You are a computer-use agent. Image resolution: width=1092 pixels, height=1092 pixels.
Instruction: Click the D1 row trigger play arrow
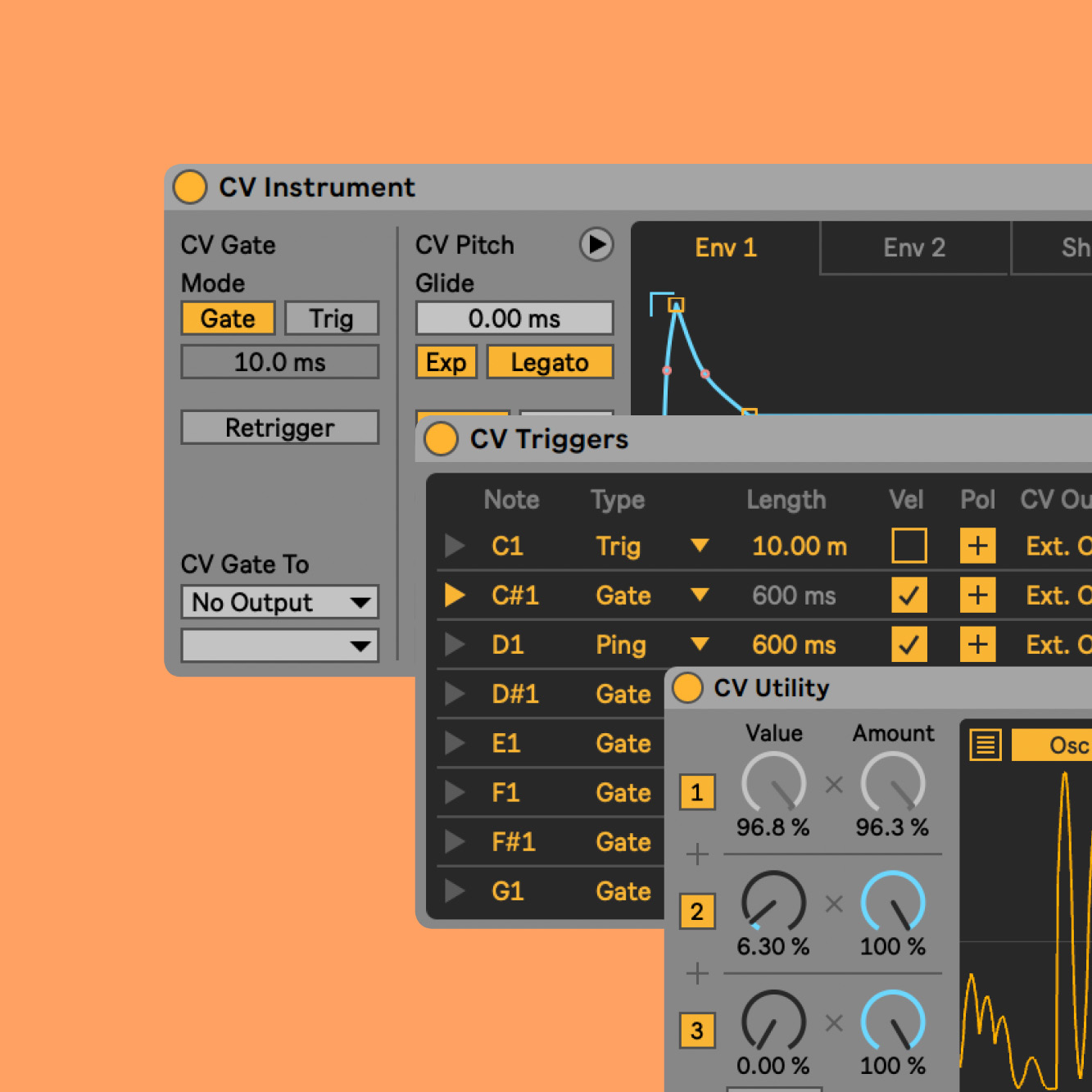click(455, 645)
